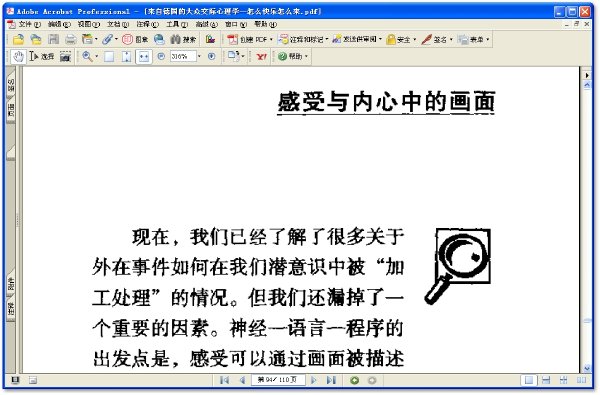Viewport: 600px width, 395px height.
Task: Go to last page button
Action: click(x=331, y=380)
